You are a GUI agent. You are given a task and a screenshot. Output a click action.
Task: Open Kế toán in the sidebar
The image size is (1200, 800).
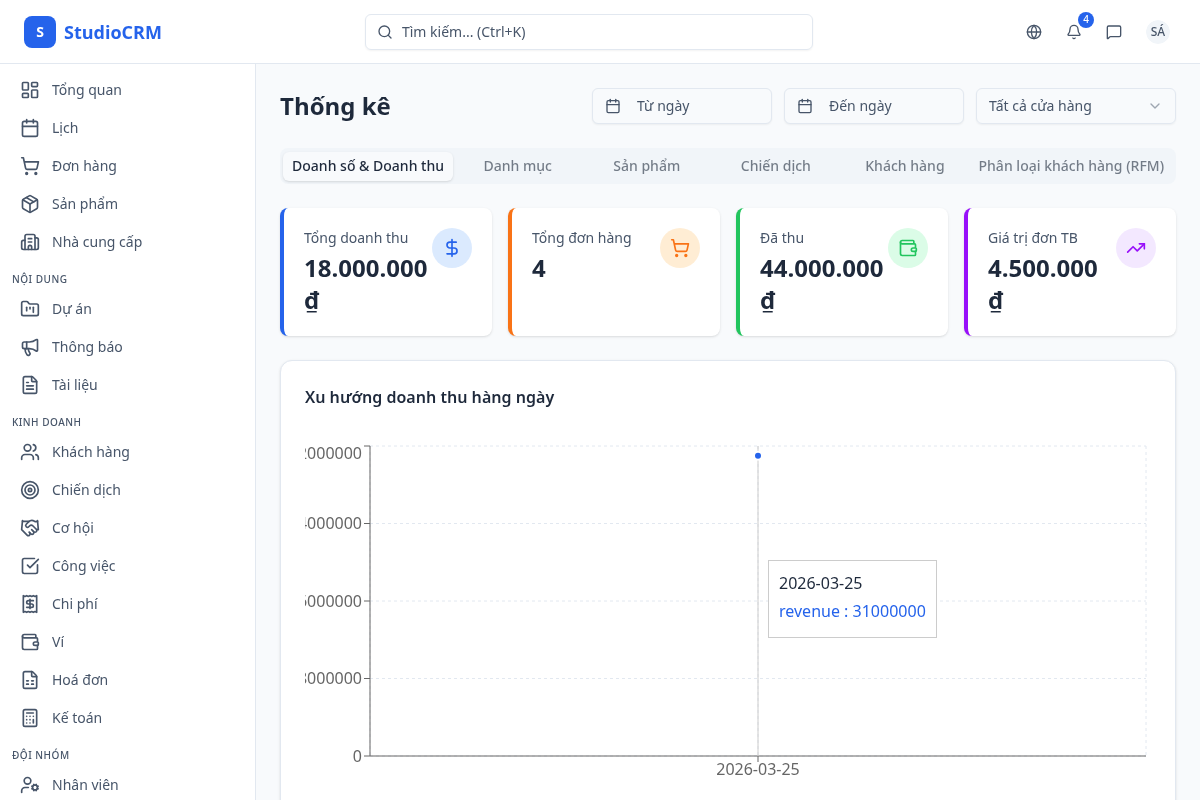[x=77, y=718]
